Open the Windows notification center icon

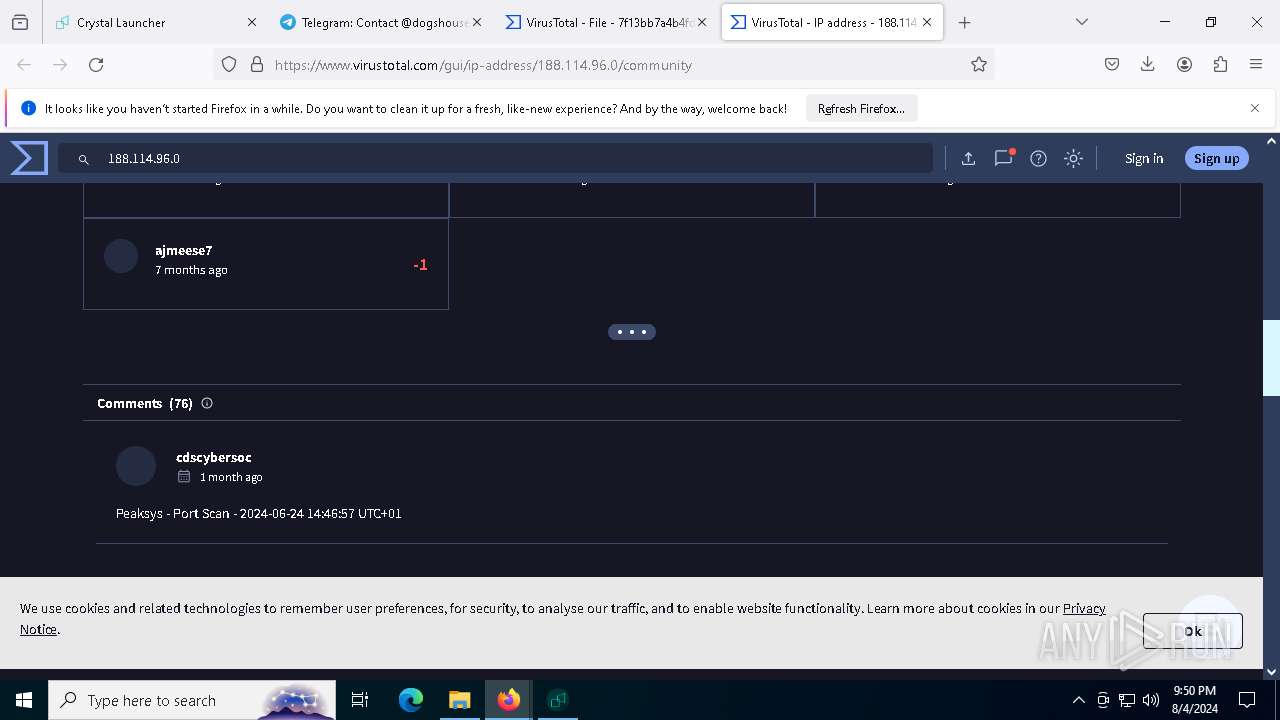tap(1247, 700)
